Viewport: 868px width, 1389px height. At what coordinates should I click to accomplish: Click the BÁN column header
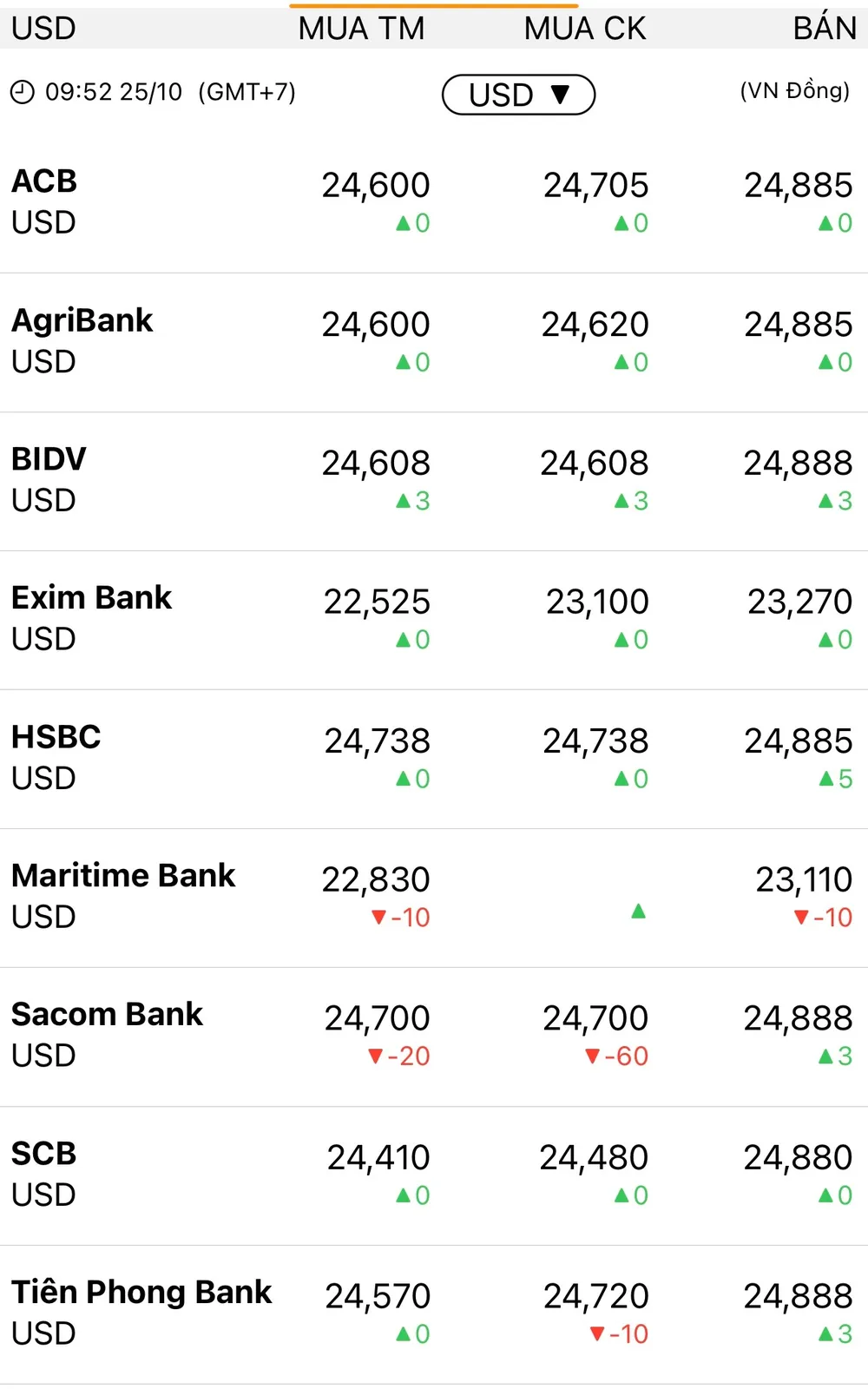823,28
